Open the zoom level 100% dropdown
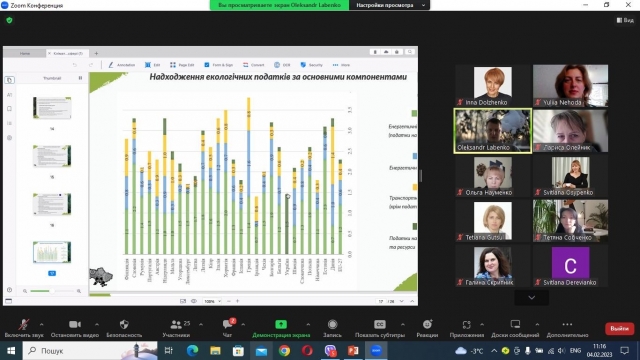Screen dimensions: 640x360 click(x=212, y=301)
